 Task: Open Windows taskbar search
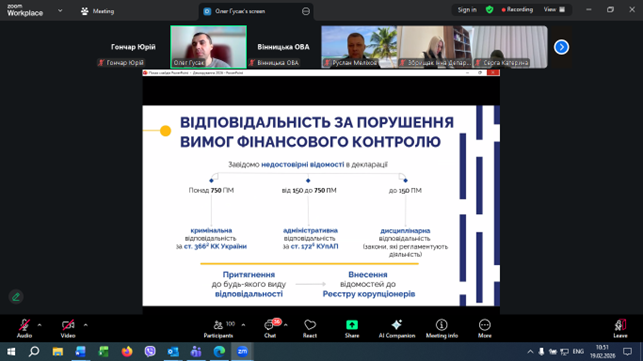pyautogui.click(x=34, y=352)
